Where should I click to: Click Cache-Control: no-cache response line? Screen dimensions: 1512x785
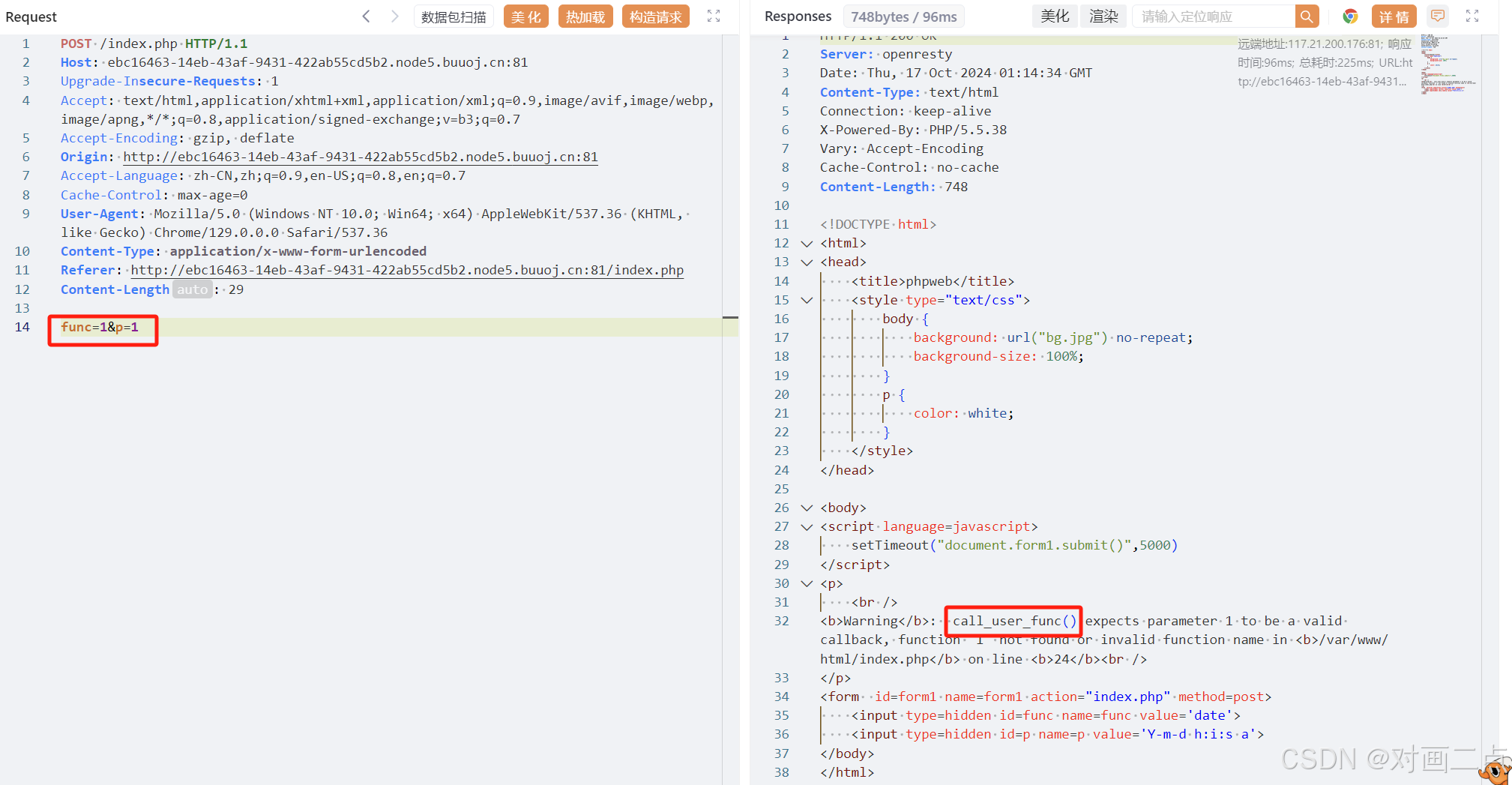coord(909,167)
